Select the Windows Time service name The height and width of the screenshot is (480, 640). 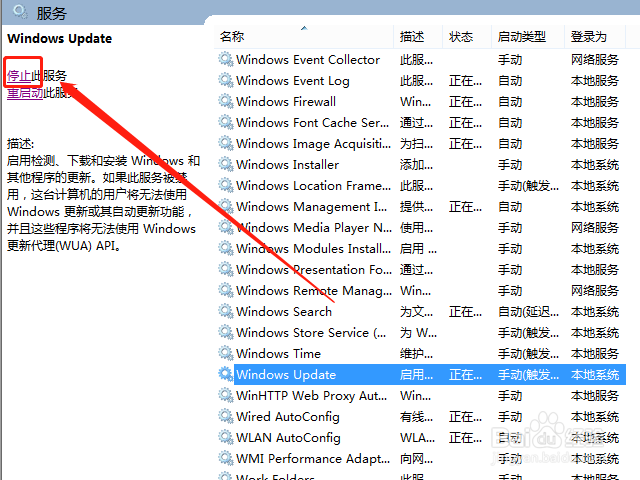pos(279,354)
